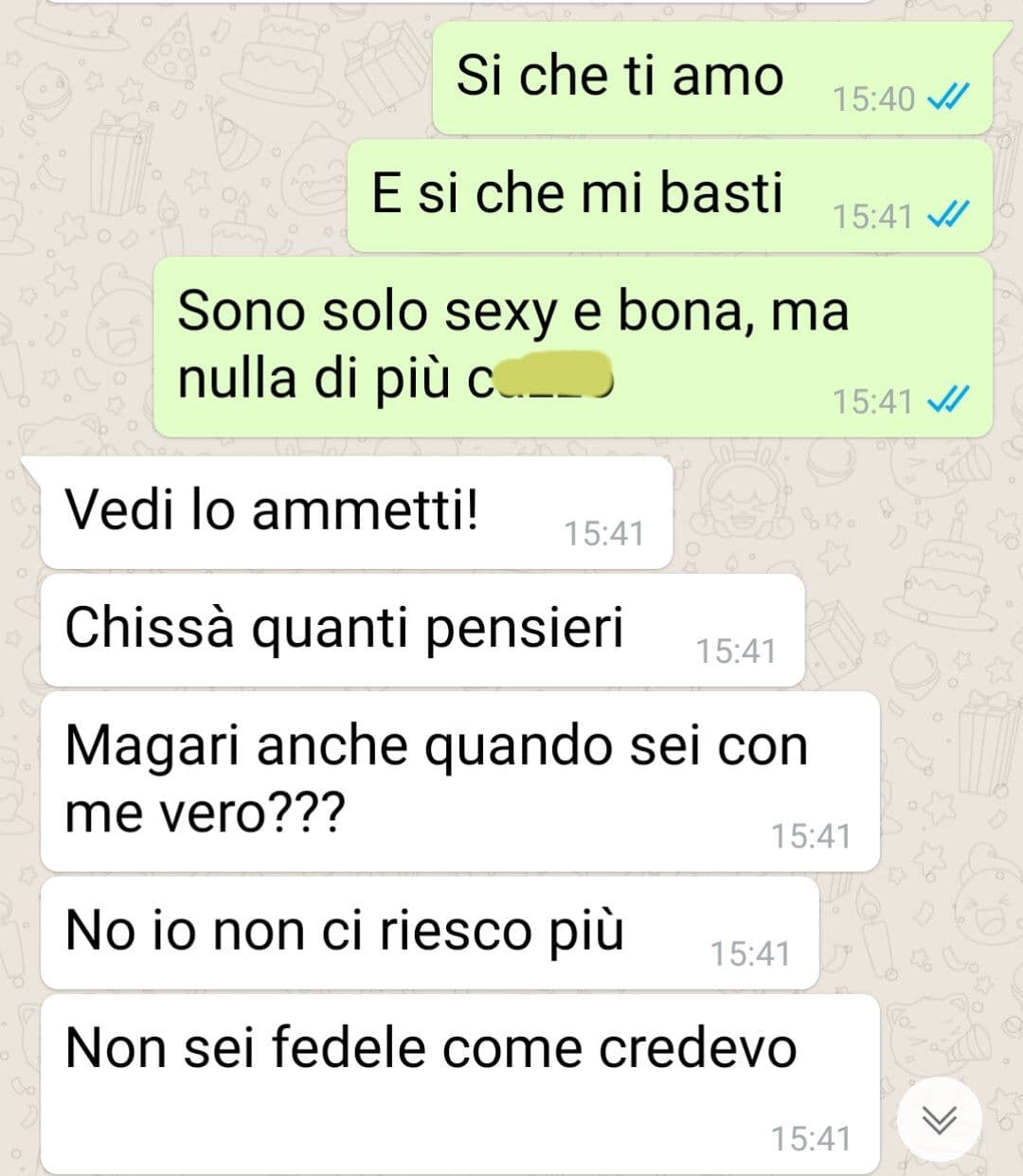The width and height of the screenshot is (1023, 1176).
Task: Tap the scroll-to-bottom double chevron button
Action: click(x=939, y=1120)
